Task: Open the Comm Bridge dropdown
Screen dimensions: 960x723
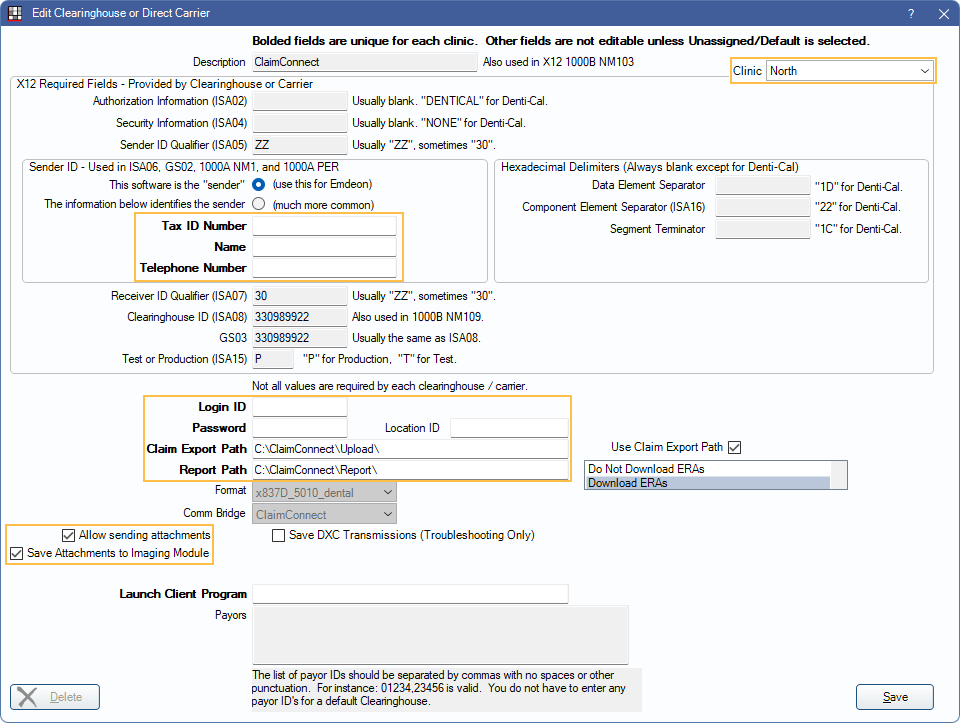Action: pos(324,514)
